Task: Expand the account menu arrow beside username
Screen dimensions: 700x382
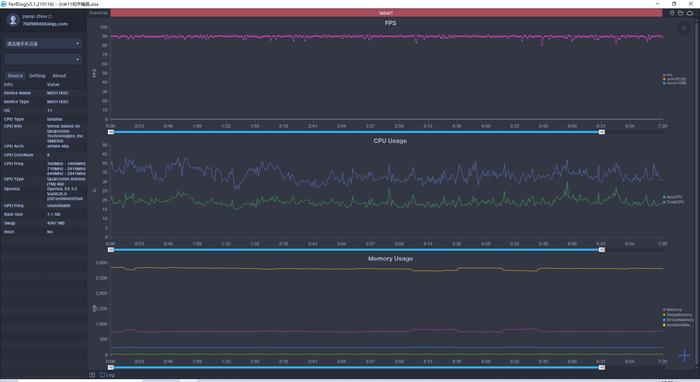Action: pyautogui.click(x=50, y=17)
